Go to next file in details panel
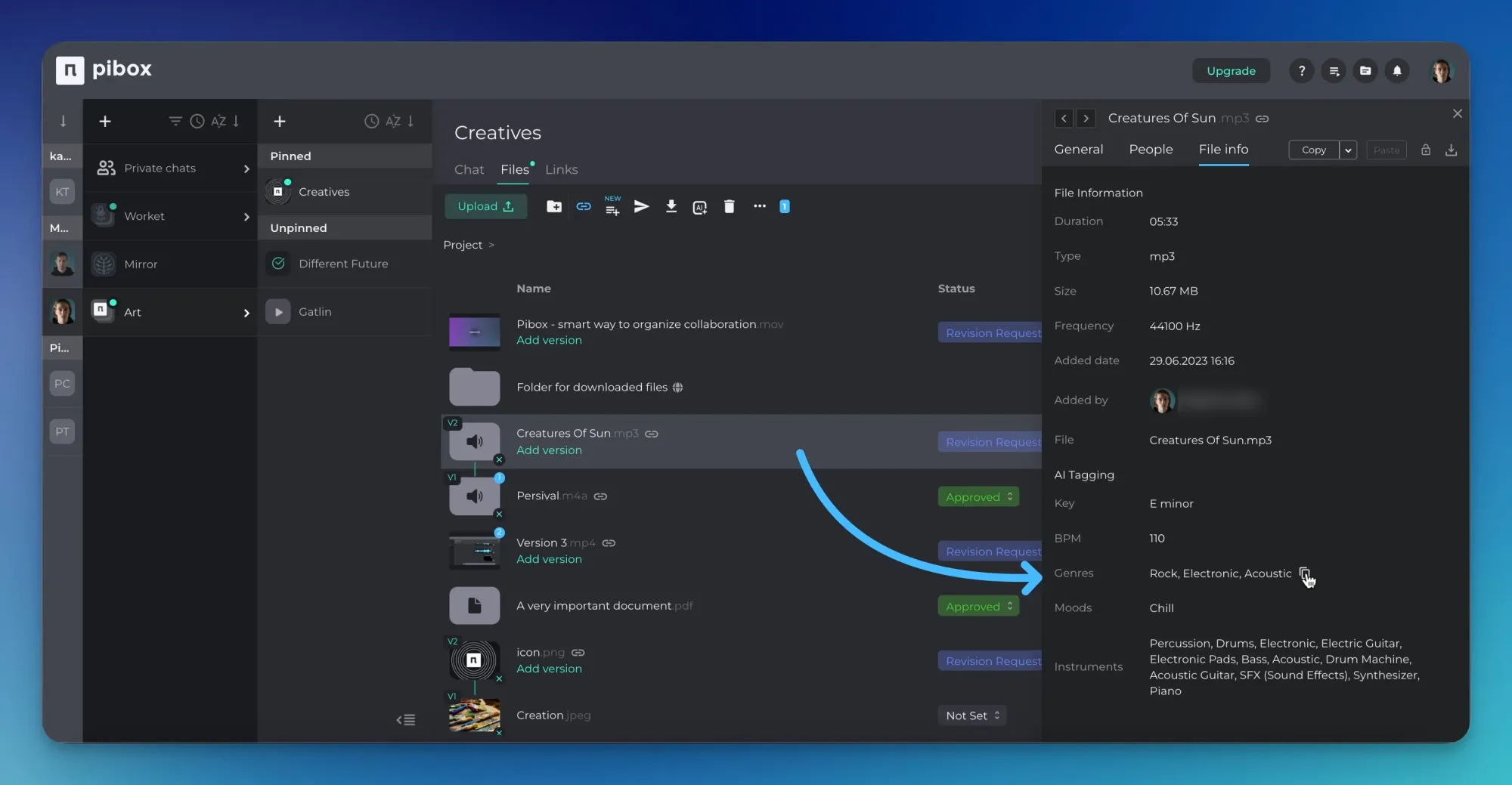This screenshot has width=1512, height=785. [x=1086, y=118]
